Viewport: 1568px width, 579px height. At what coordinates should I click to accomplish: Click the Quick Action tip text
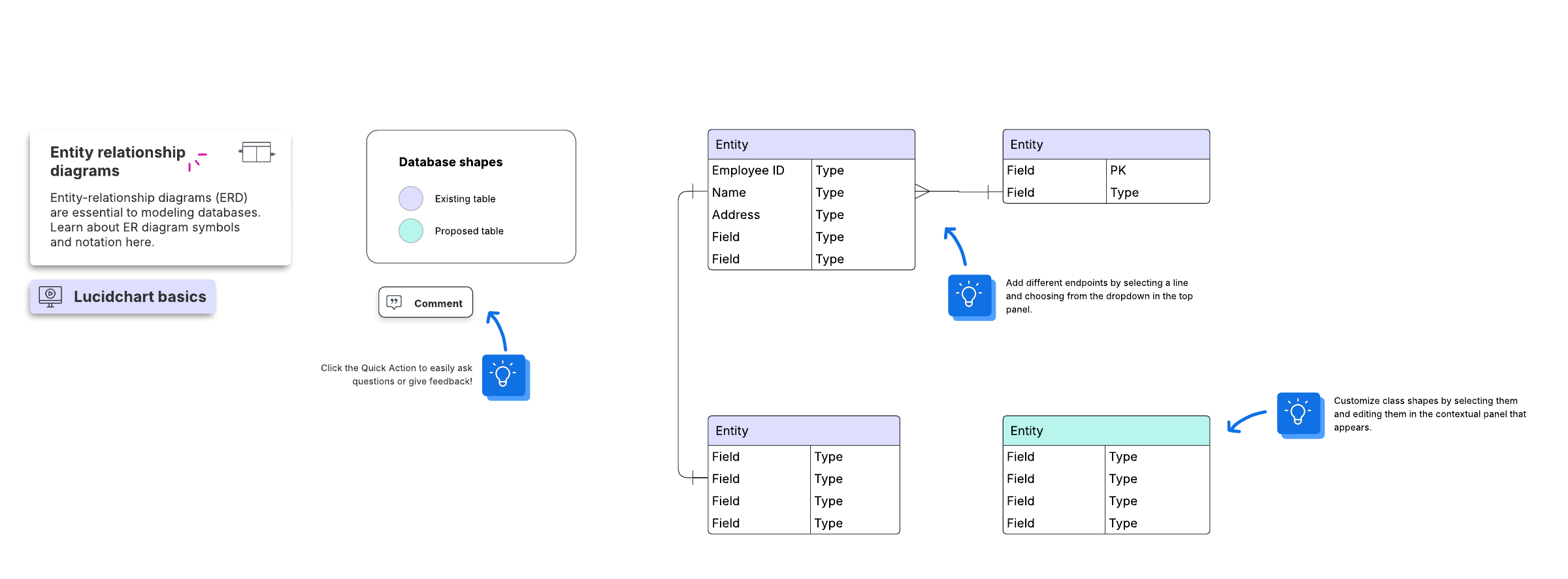coord(397,374)
